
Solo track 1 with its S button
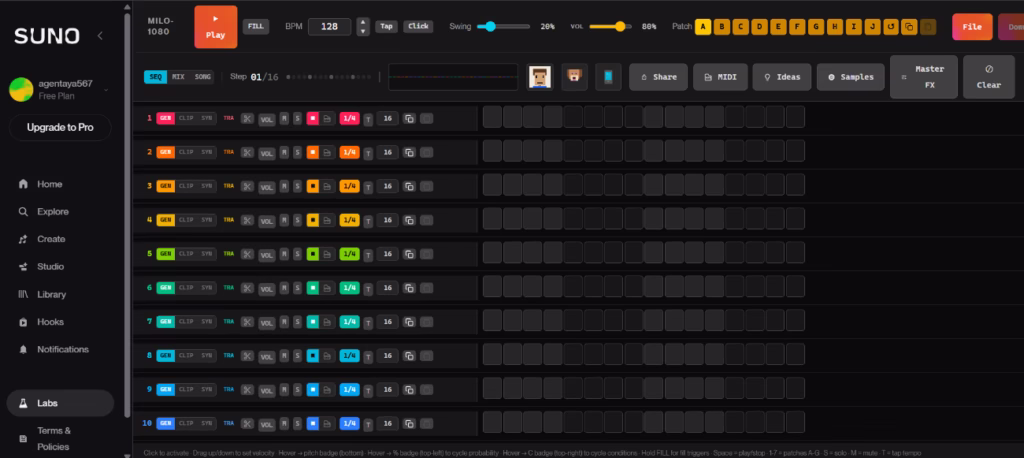(297, 118)
